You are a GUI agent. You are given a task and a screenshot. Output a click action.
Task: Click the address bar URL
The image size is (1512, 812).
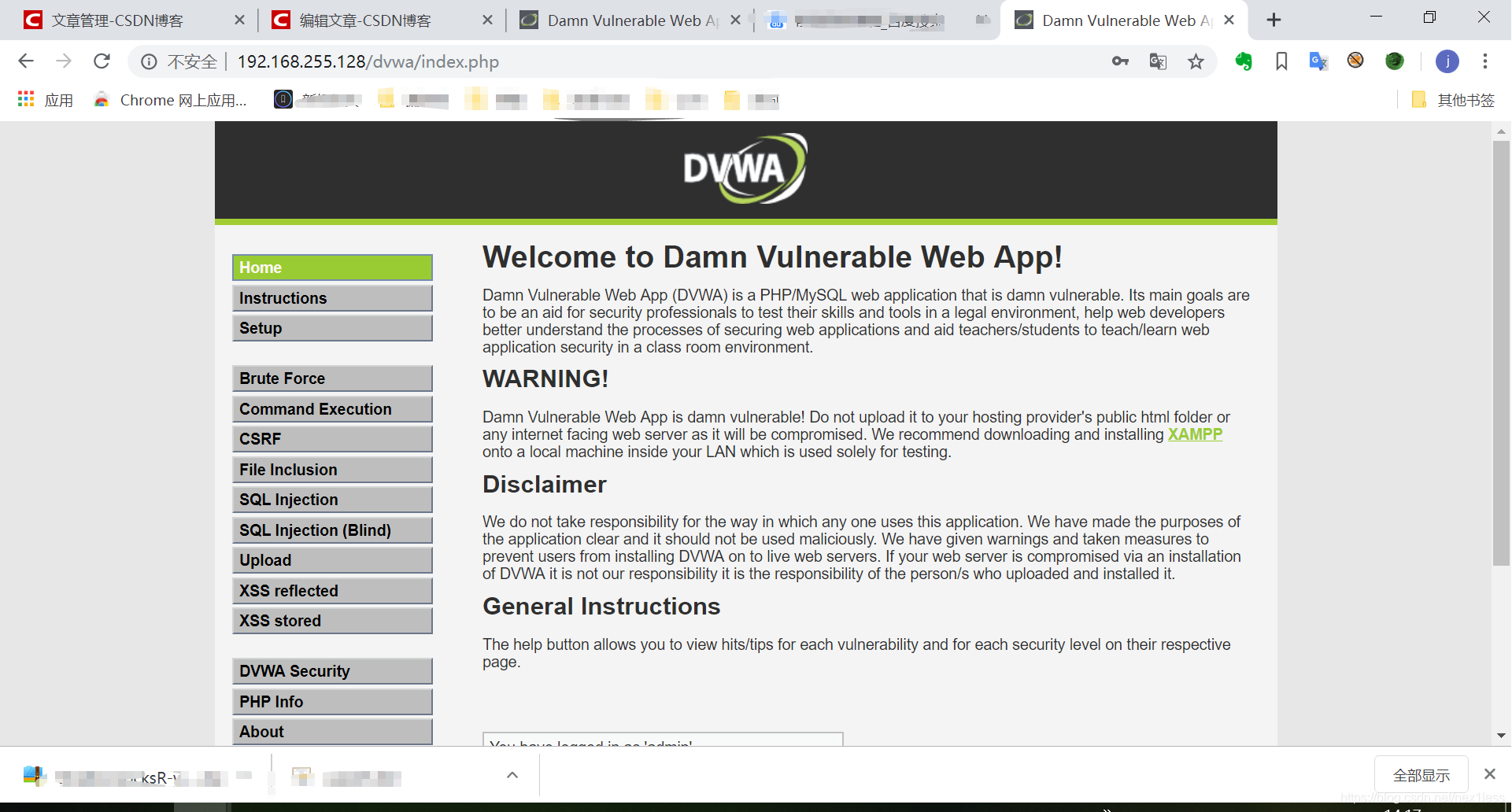368,61
